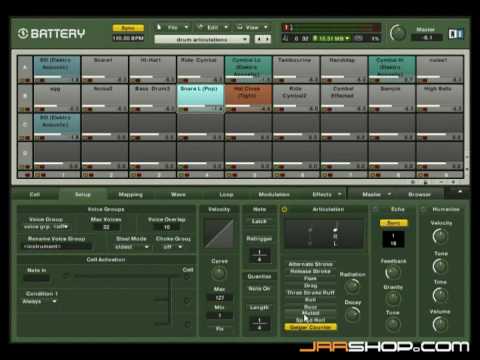Turn the Articulation Radiation knob
Image resolution: width=480 pixels, height=360 pixels.
click(x=352, y=286)
